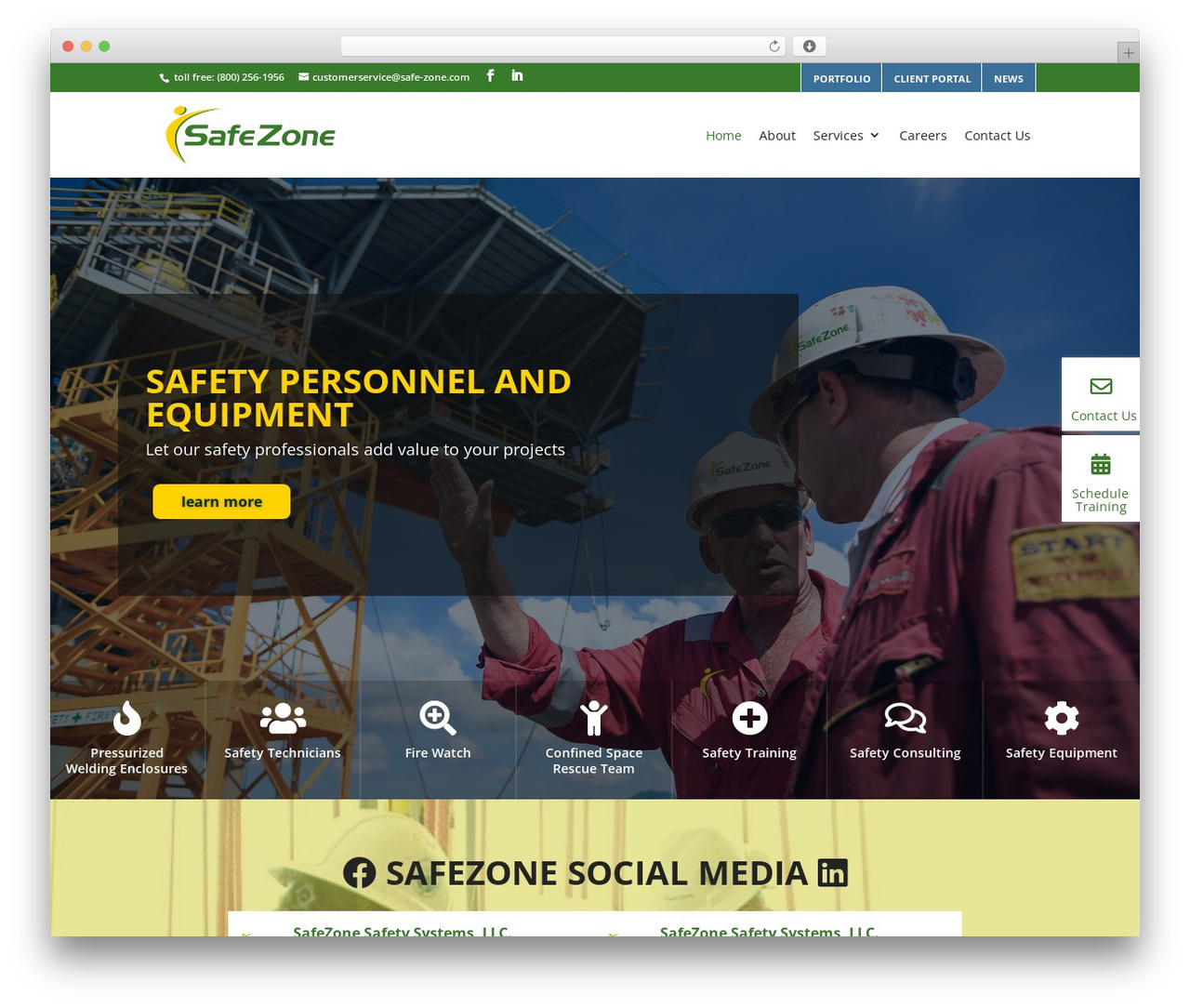Expand the Services dropdown arrow

[x=875, y=136]
